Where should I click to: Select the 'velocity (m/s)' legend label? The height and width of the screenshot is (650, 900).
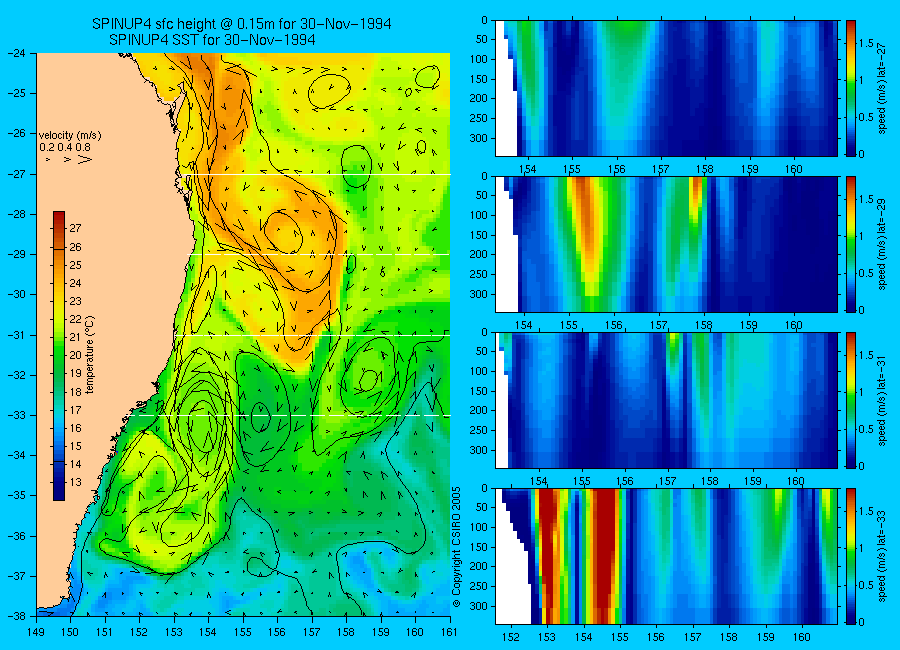(70, 136)
